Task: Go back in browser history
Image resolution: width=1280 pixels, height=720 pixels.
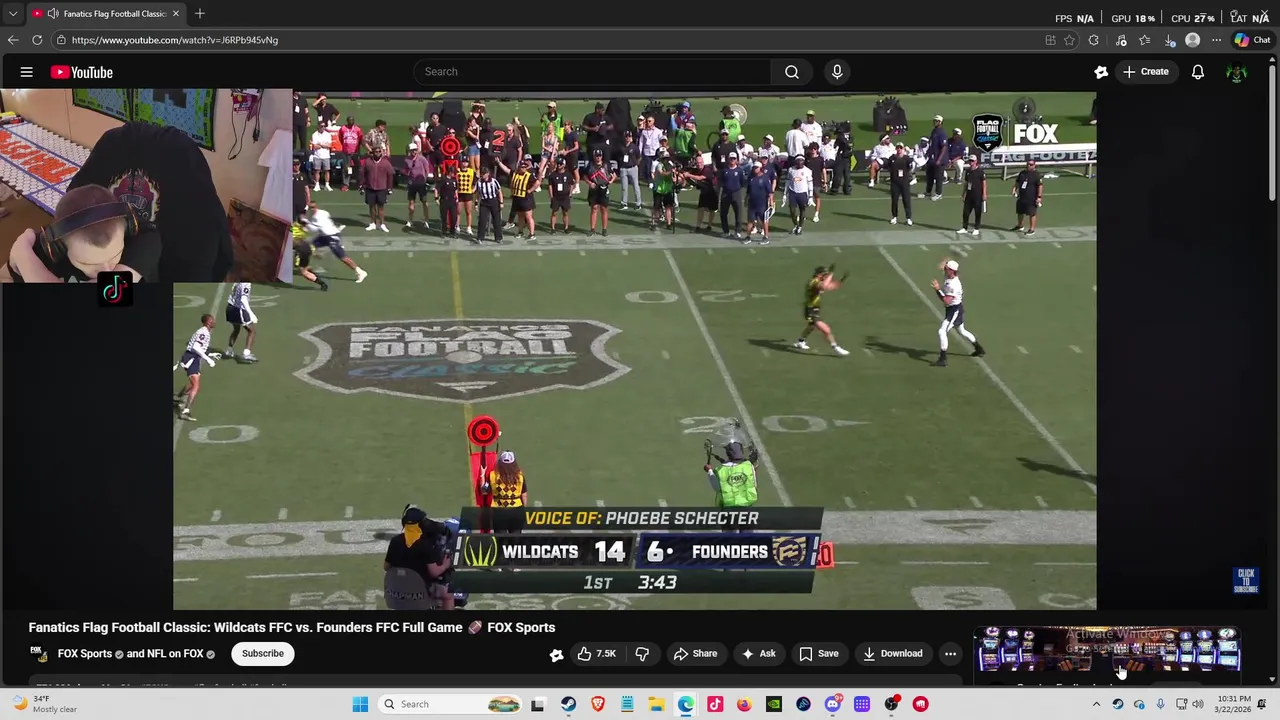Action: (x=12, y=40)
